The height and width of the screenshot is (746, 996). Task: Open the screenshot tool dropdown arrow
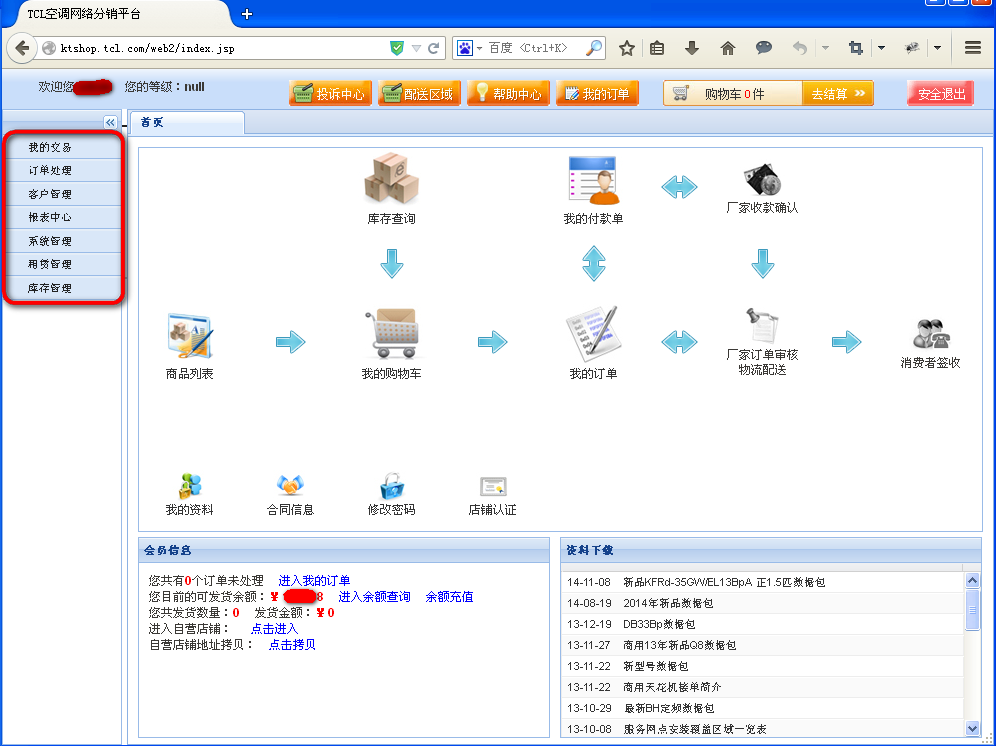(881, 48)
